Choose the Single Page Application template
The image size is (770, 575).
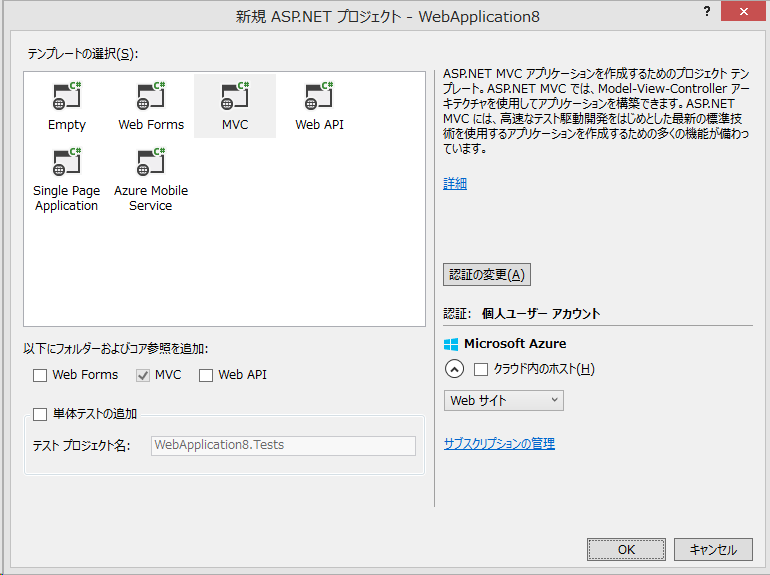67,179
